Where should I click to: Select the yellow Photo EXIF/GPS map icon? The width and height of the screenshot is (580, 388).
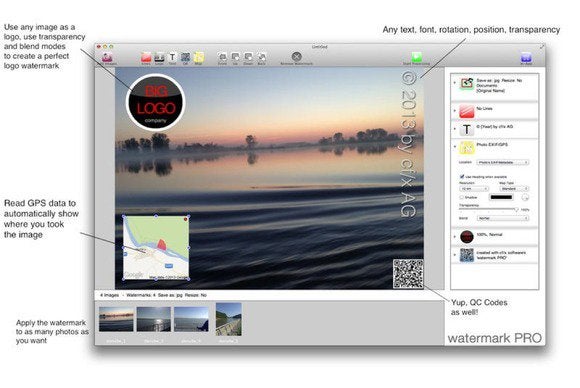(x=467, y=148)
